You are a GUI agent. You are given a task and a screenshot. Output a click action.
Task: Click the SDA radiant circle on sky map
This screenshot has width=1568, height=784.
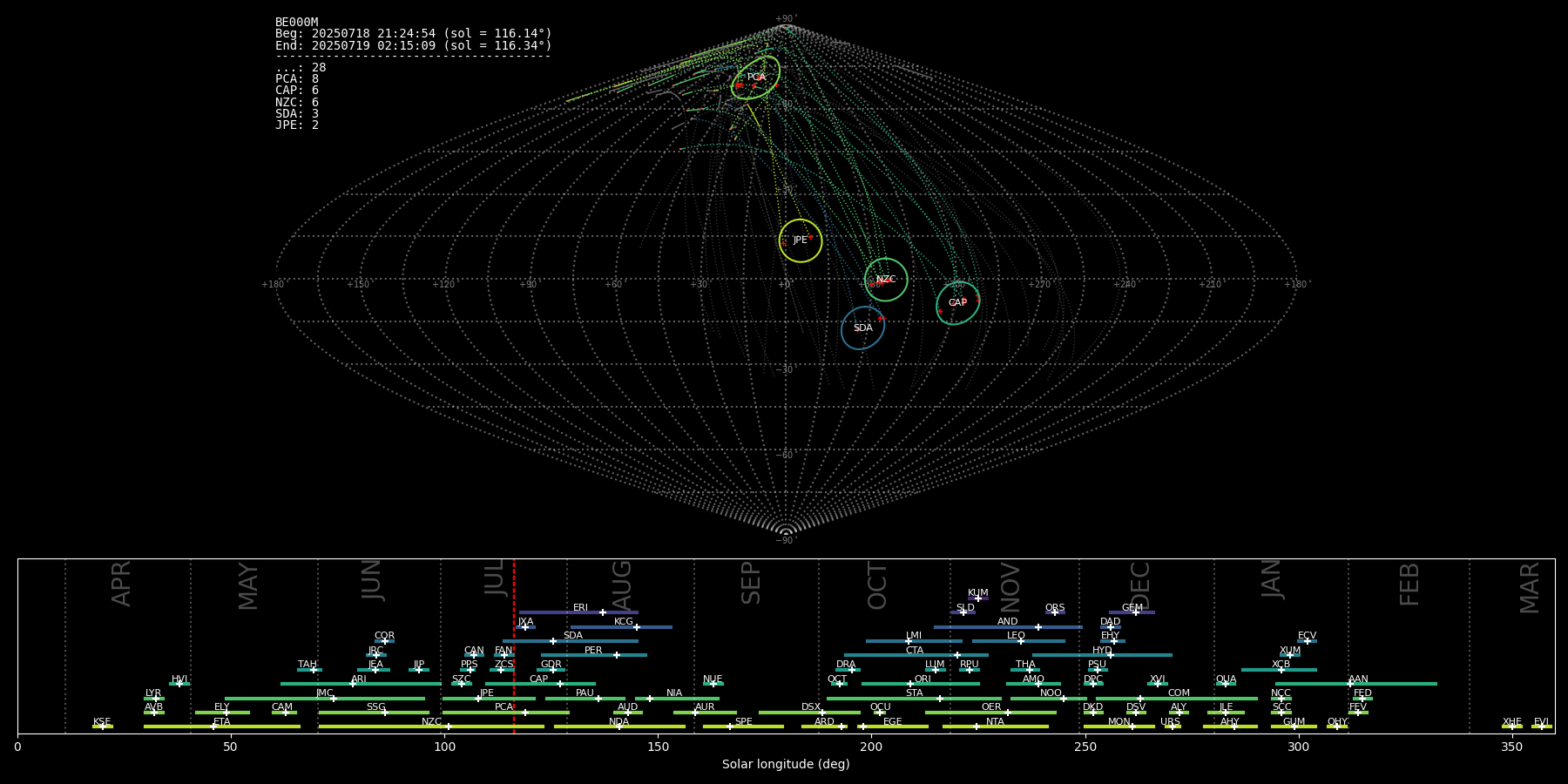pyautogui.click(x=862, y=328)
